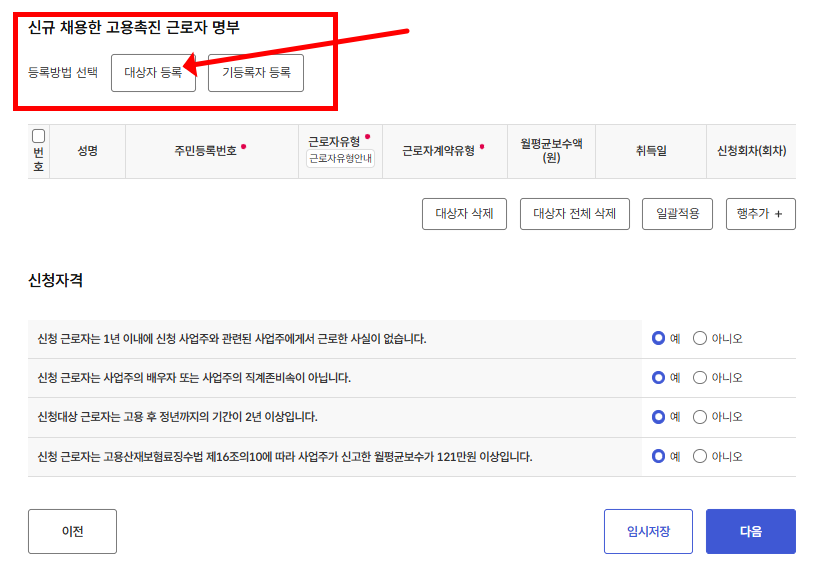The image size is (815, 570).
Task: Toggle the select-all checkbox in table header
Action: tap(38, 136)
